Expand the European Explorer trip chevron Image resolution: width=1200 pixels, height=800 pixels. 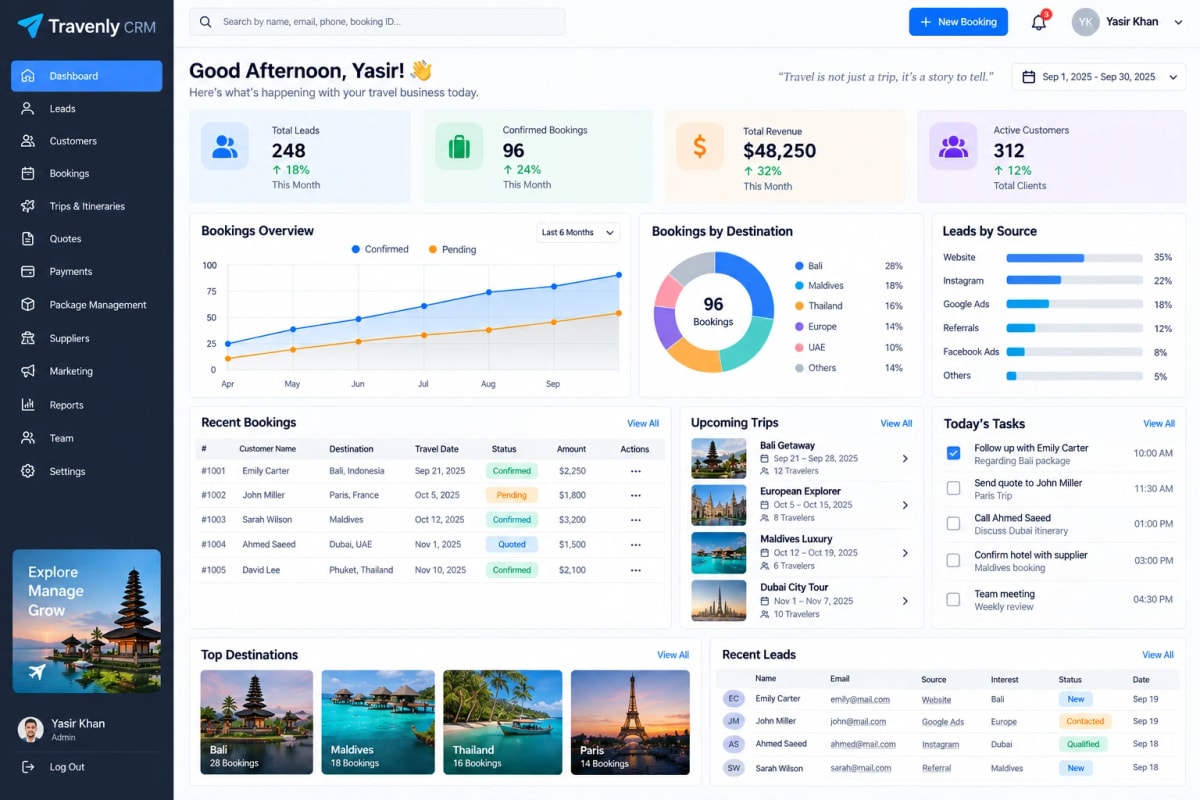click(x=905, y=505)
